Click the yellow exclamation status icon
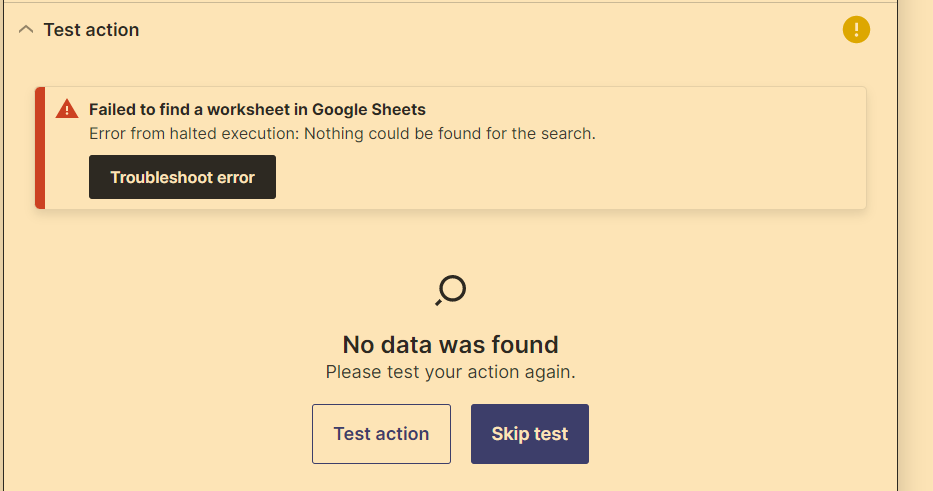This screenshot has height=491, width=933. pyautogui.click(x=856, y=29)
